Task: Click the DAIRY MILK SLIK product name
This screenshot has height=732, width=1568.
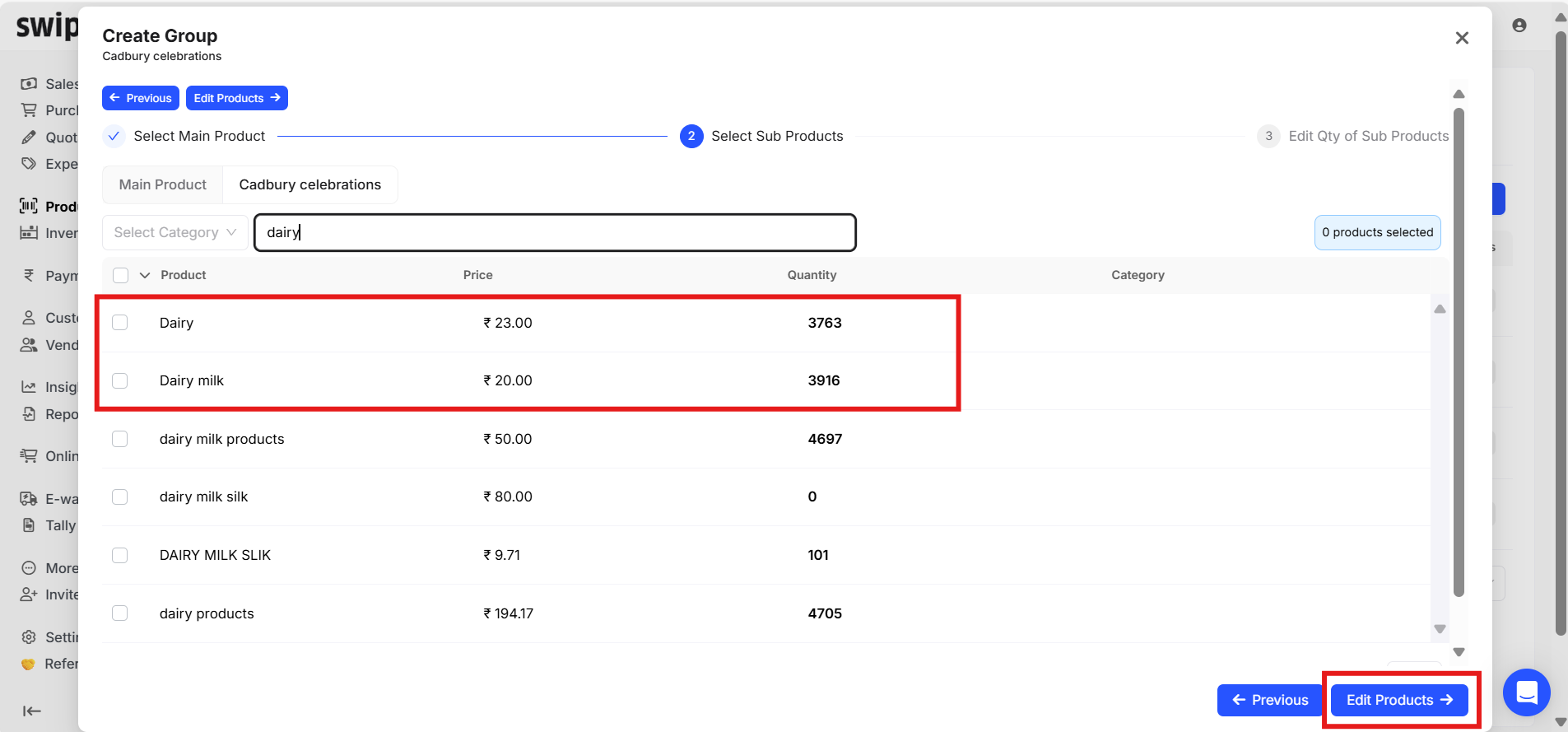Action: (215, 555)
